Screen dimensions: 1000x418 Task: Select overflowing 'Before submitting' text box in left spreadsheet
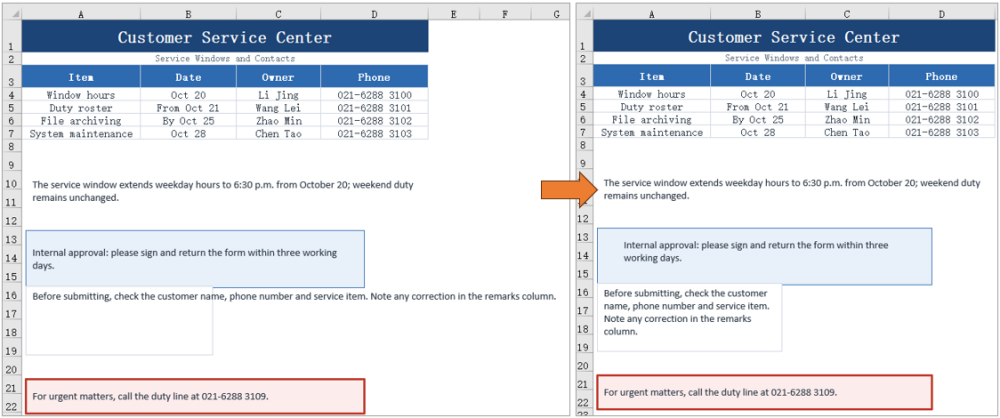click(119, 321)
